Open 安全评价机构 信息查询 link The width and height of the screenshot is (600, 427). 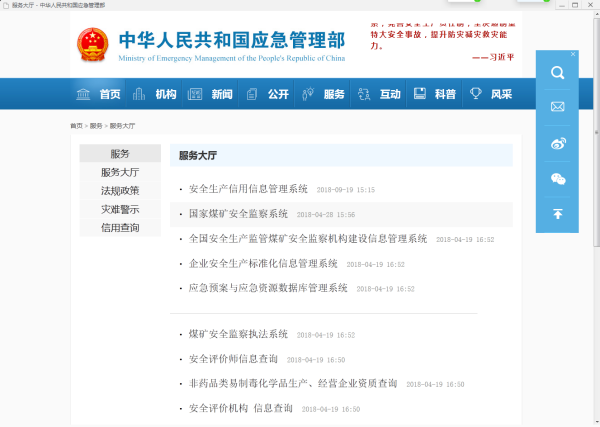(241, 408)
